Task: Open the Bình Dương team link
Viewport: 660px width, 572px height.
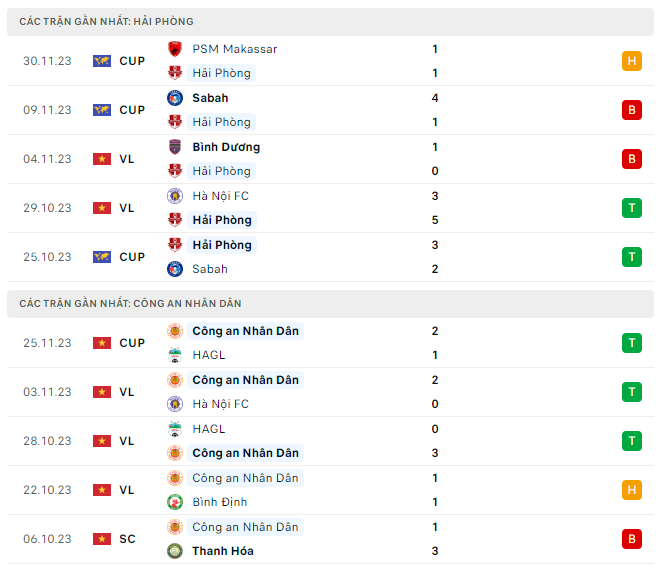Action: (x=226, y=147)
